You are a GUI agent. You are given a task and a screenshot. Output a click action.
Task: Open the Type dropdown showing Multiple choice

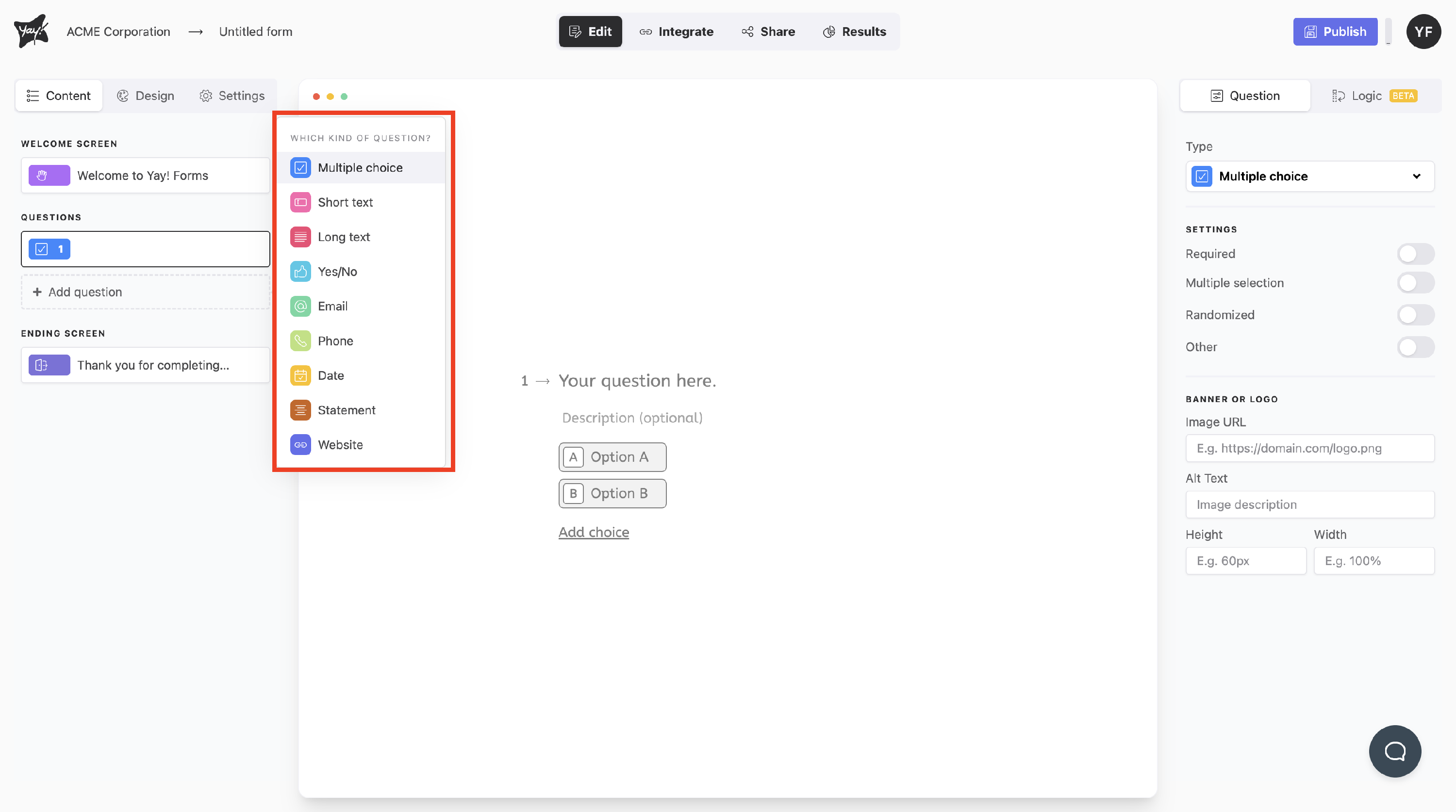(x=1309, y=176)
